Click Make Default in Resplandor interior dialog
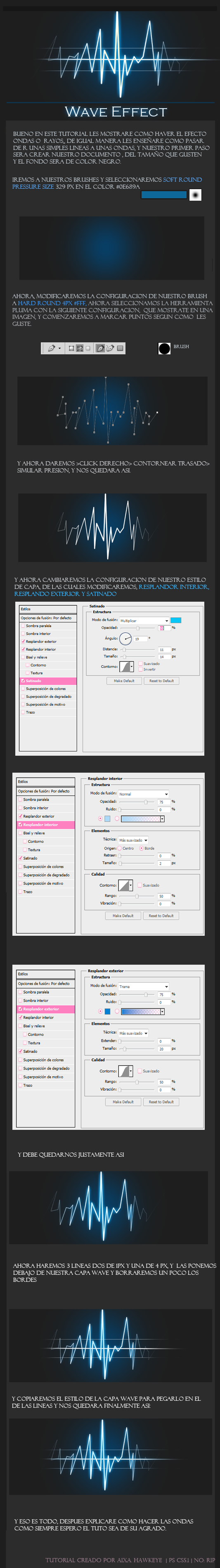The image size is (220, 1568). coord(123,916)
